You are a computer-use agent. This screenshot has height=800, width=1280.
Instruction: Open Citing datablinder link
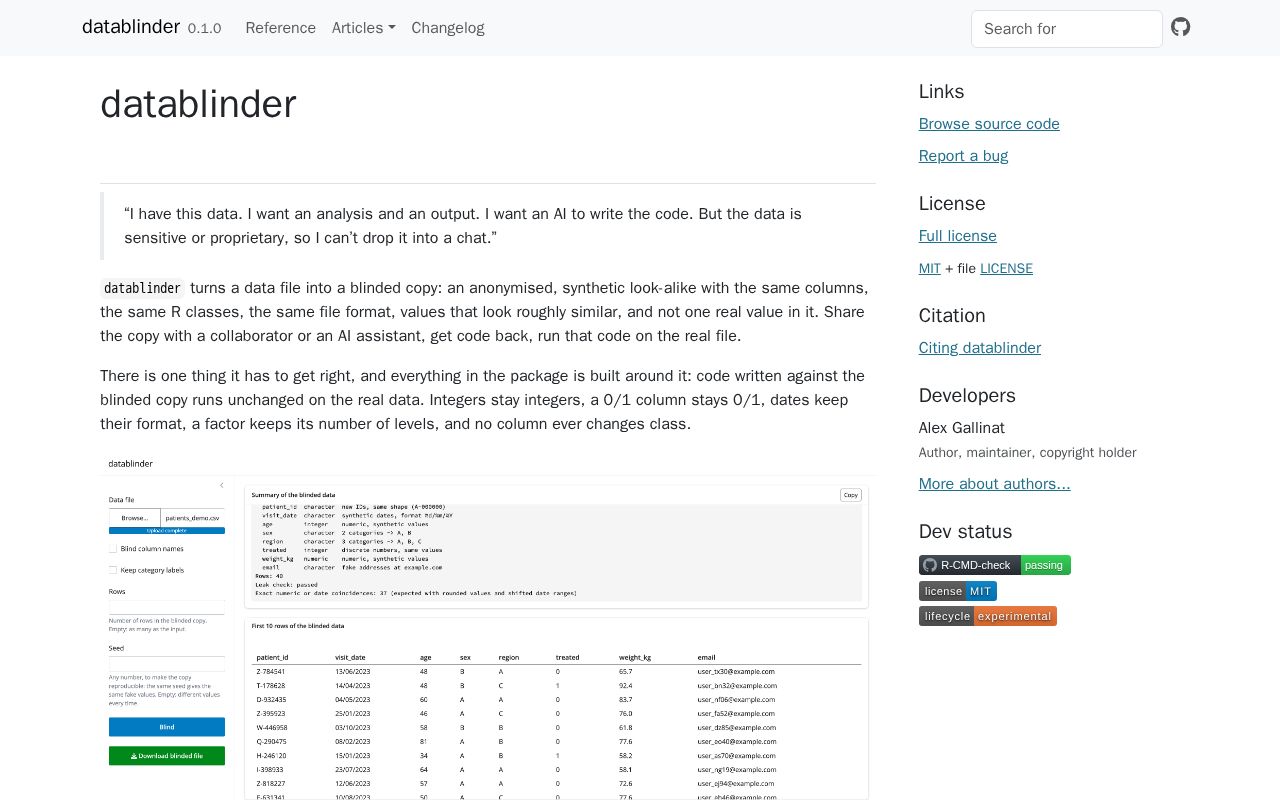coord(980,348)
